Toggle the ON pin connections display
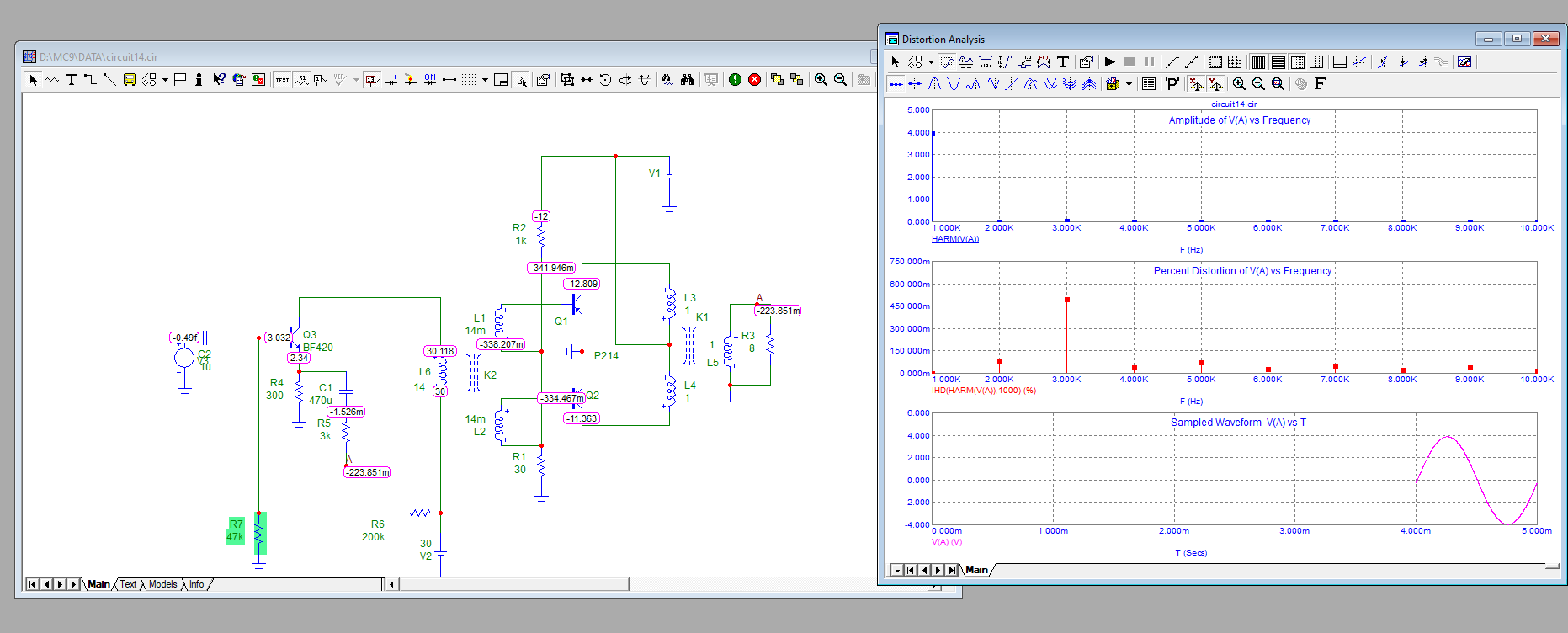Image resolution: width=1568 pixels, height=633 pixels. click(430, 80)
